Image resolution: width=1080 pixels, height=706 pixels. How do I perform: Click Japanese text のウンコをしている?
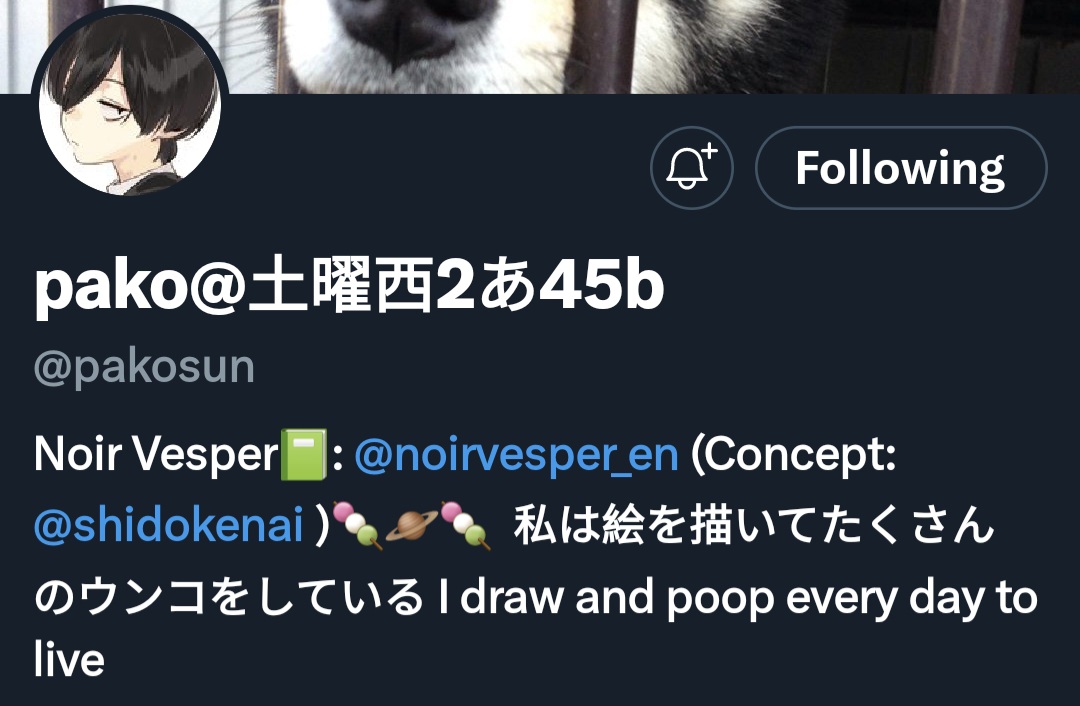click(x=229, y=596)
